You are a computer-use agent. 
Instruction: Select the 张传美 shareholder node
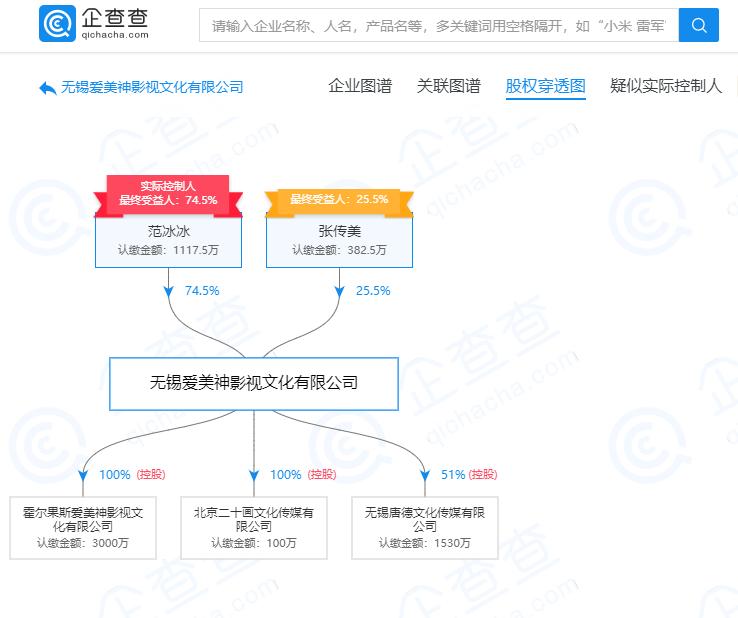coord(339,241)
